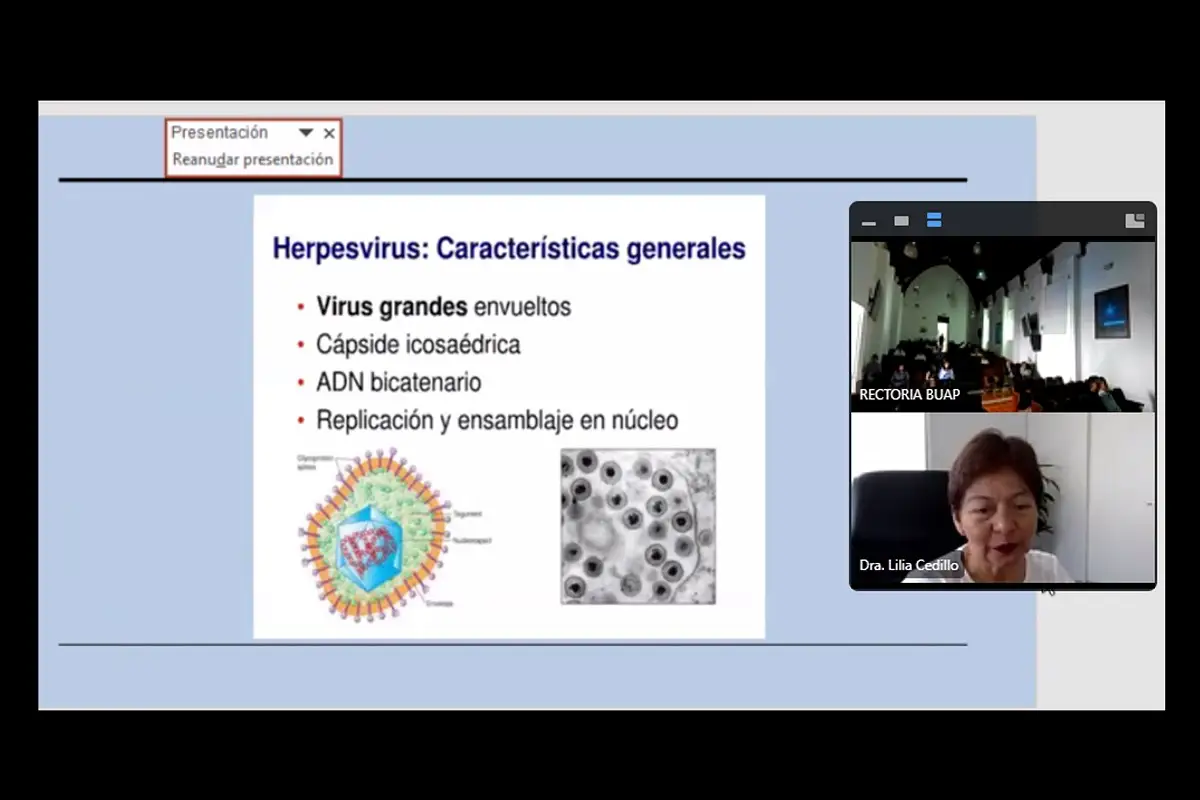The image size is (1200, 800).
Task: Select the minimize icon on the video panel
Action: pyautogui.click(x=868, y=221)
